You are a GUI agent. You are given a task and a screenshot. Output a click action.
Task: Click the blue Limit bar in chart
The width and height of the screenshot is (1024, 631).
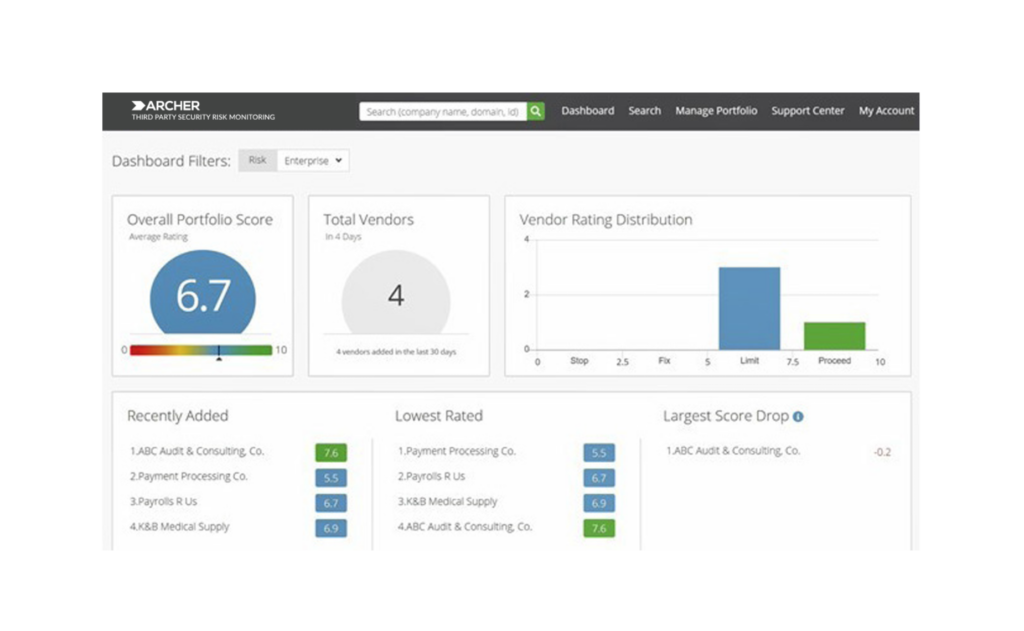749,309
